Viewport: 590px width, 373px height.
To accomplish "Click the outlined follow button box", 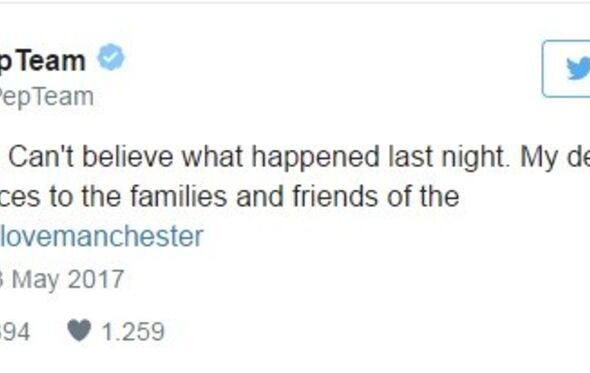I will 566,69.
